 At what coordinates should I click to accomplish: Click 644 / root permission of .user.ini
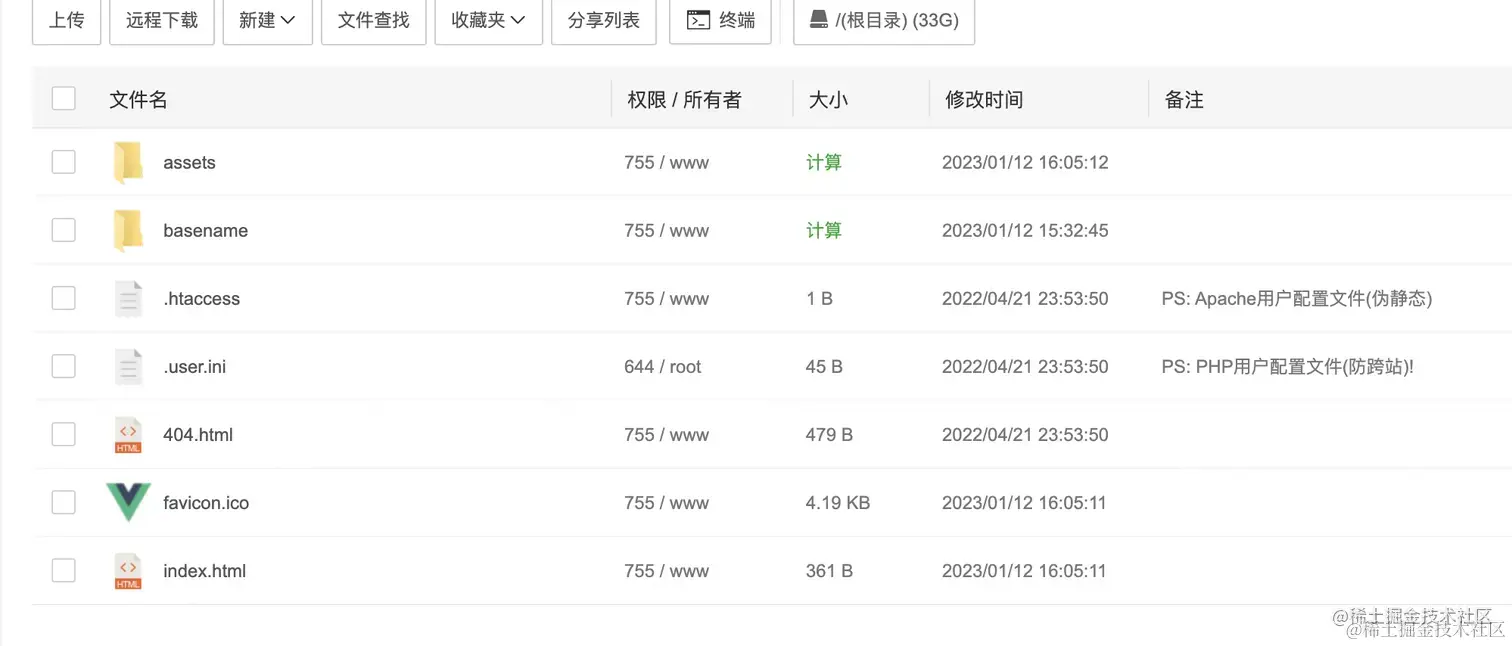[663, 367]
